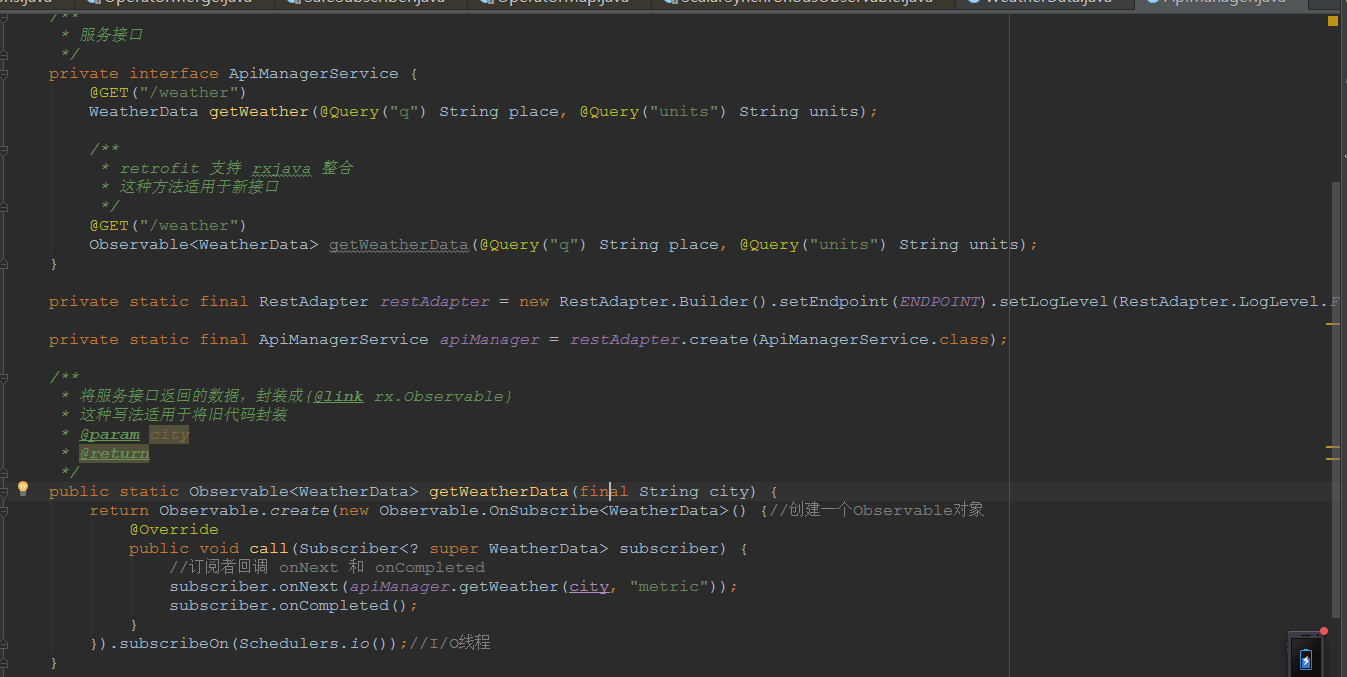Viewport: 1347px width, 677px height.
Task: Click the first @GET("/weather") annotation
Action: 168,92
